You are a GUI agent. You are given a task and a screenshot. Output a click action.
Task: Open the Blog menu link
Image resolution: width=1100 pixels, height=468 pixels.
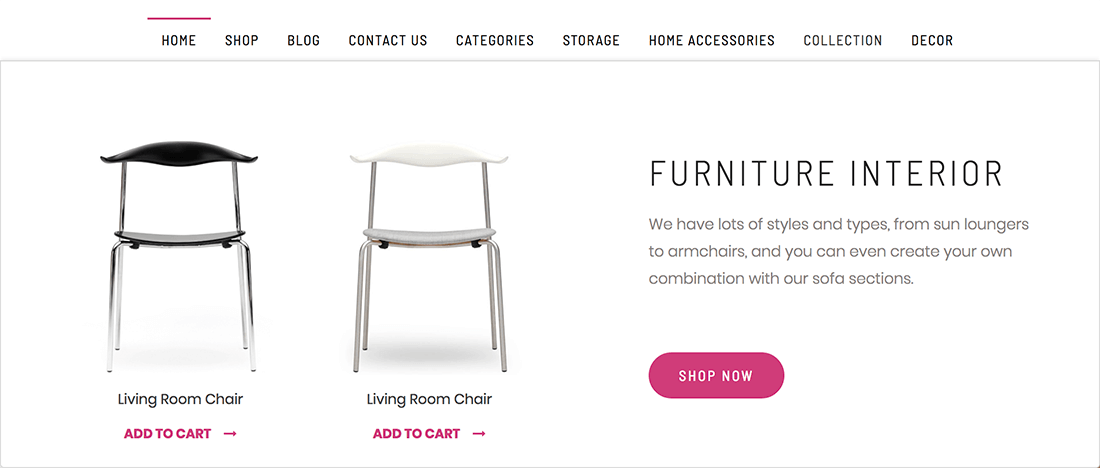point(303,41)
